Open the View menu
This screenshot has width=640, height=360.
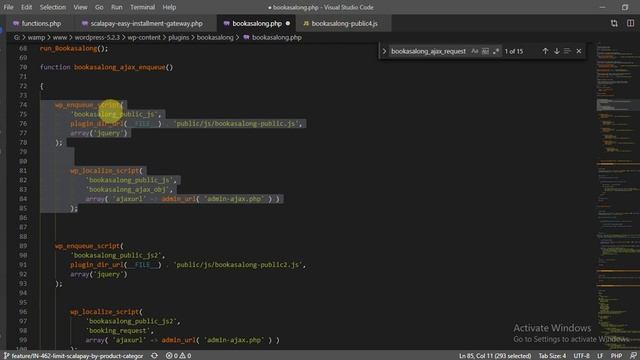pos(80,7)
